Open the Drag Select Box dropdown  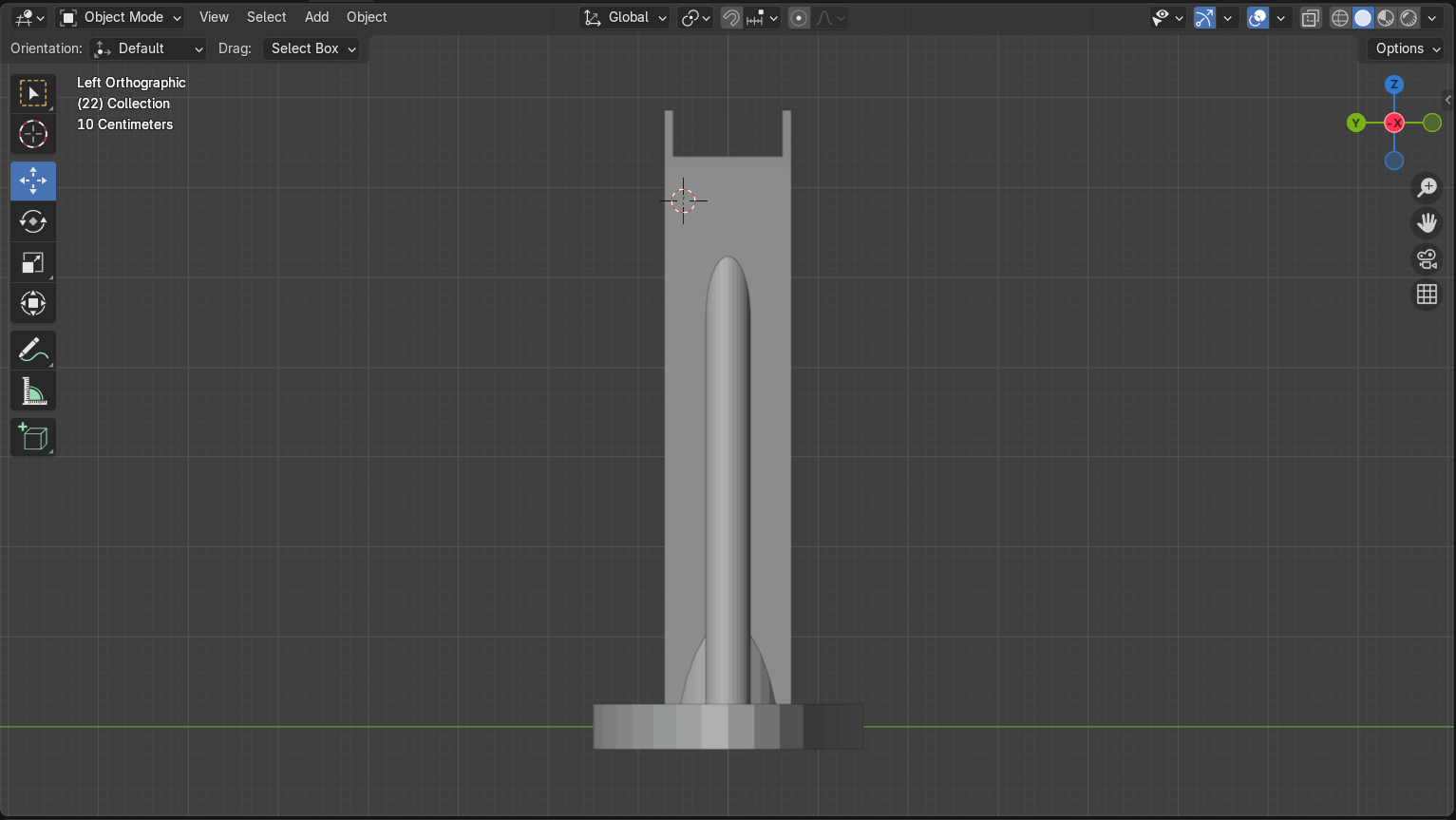point(312,48)
